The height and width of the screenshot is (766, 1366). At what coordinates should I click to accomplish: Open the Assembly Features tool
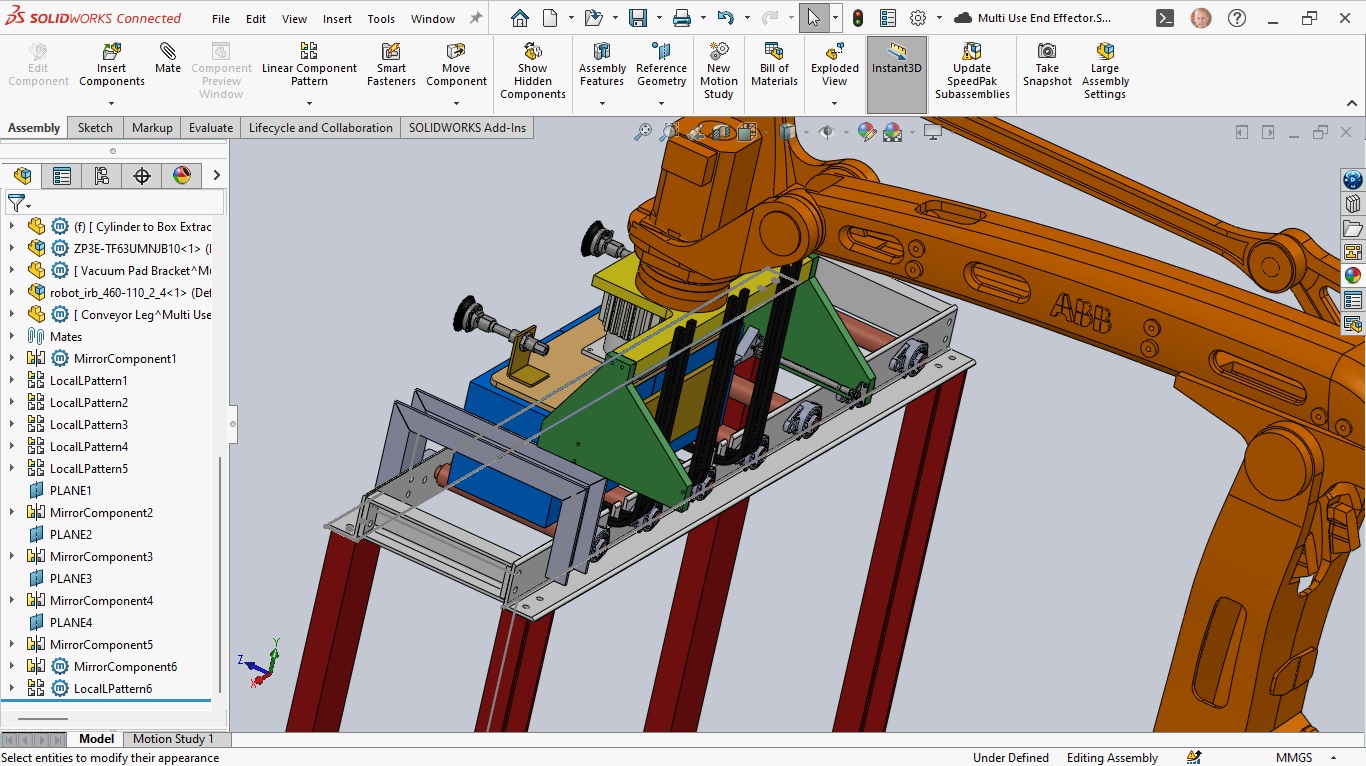coord(602,65)
